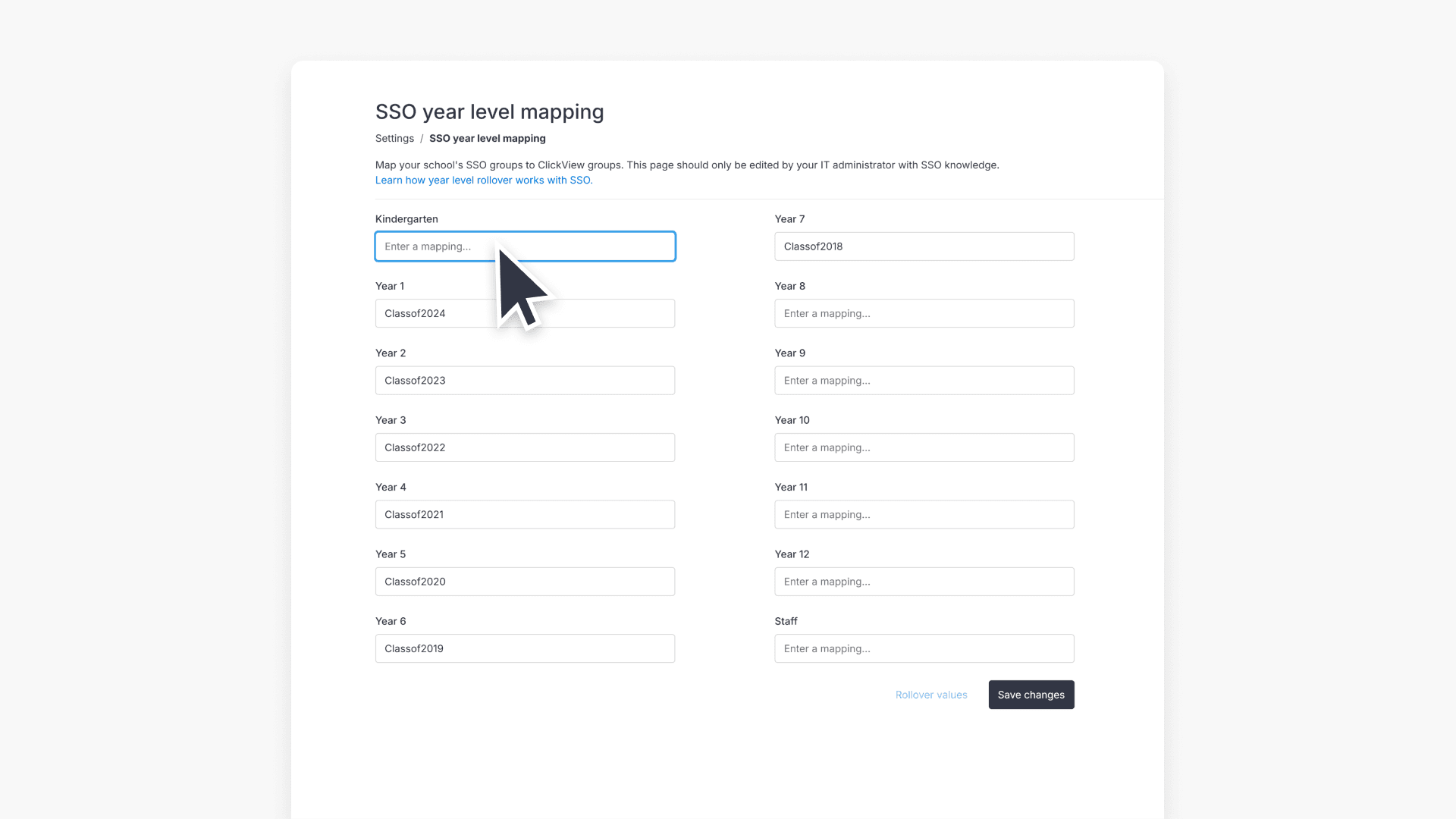The width and height of the screenshot is (1456, 819).
Task: Click the SSO year level mapping heading
Action: [x=489, y=112]
